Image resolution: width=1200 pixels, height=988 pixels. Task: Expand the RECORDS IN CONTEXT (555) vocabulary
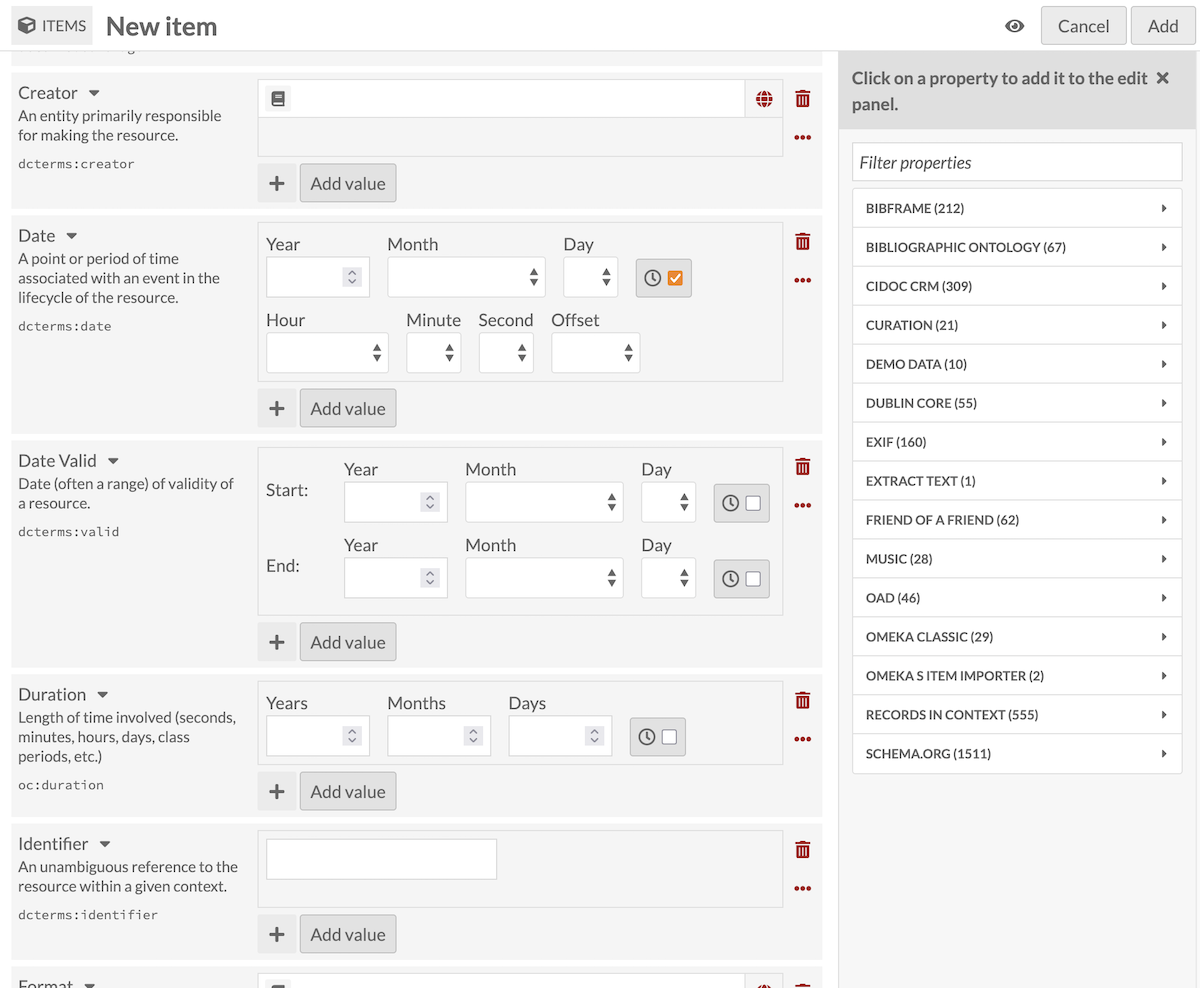coord(1017,715)
